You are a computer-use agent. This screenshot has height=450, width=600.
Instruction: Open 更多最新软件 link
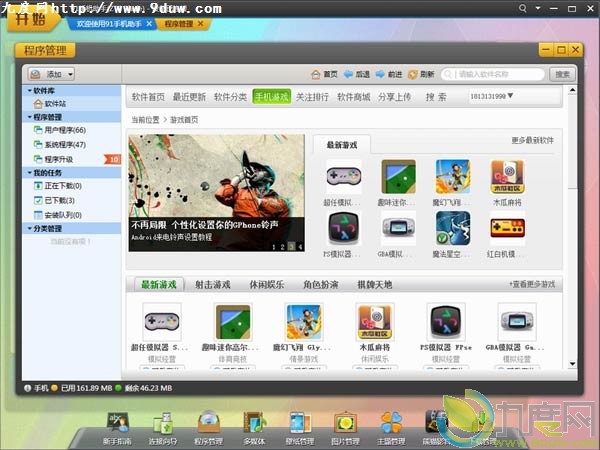(x=532, y=140)
